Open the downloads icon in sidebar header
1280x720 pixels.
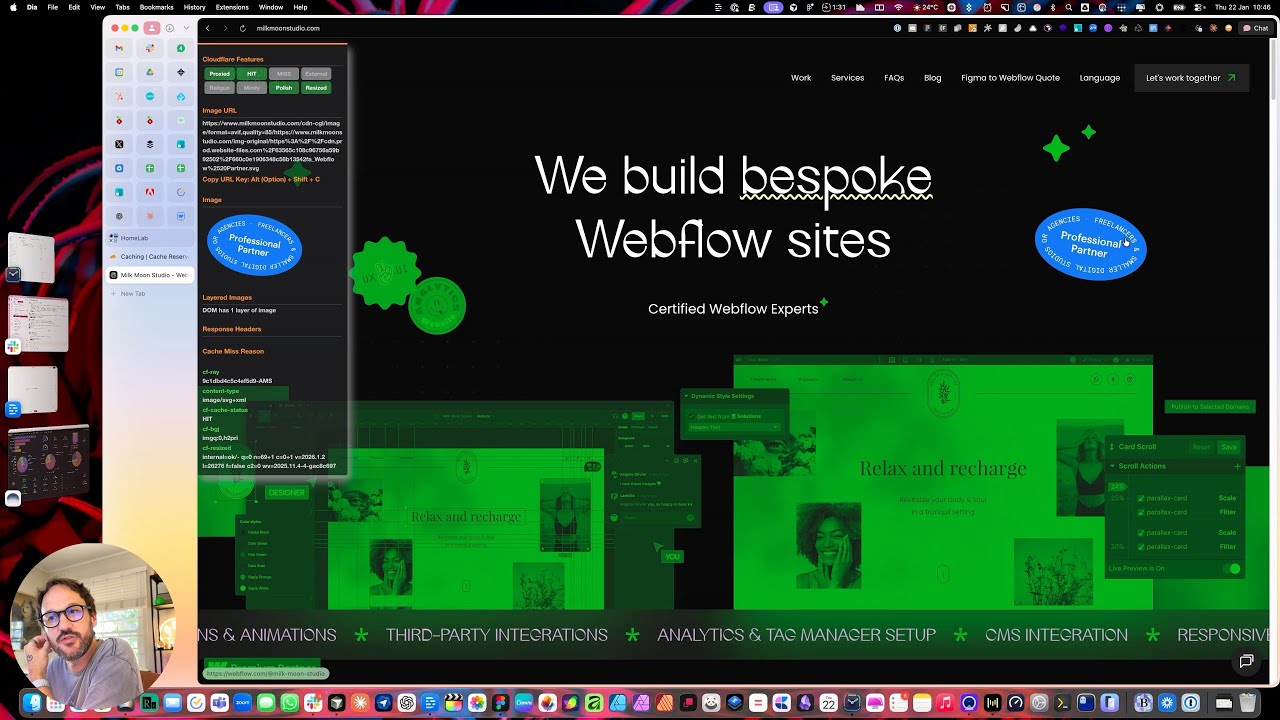click(x=170, y=28)
